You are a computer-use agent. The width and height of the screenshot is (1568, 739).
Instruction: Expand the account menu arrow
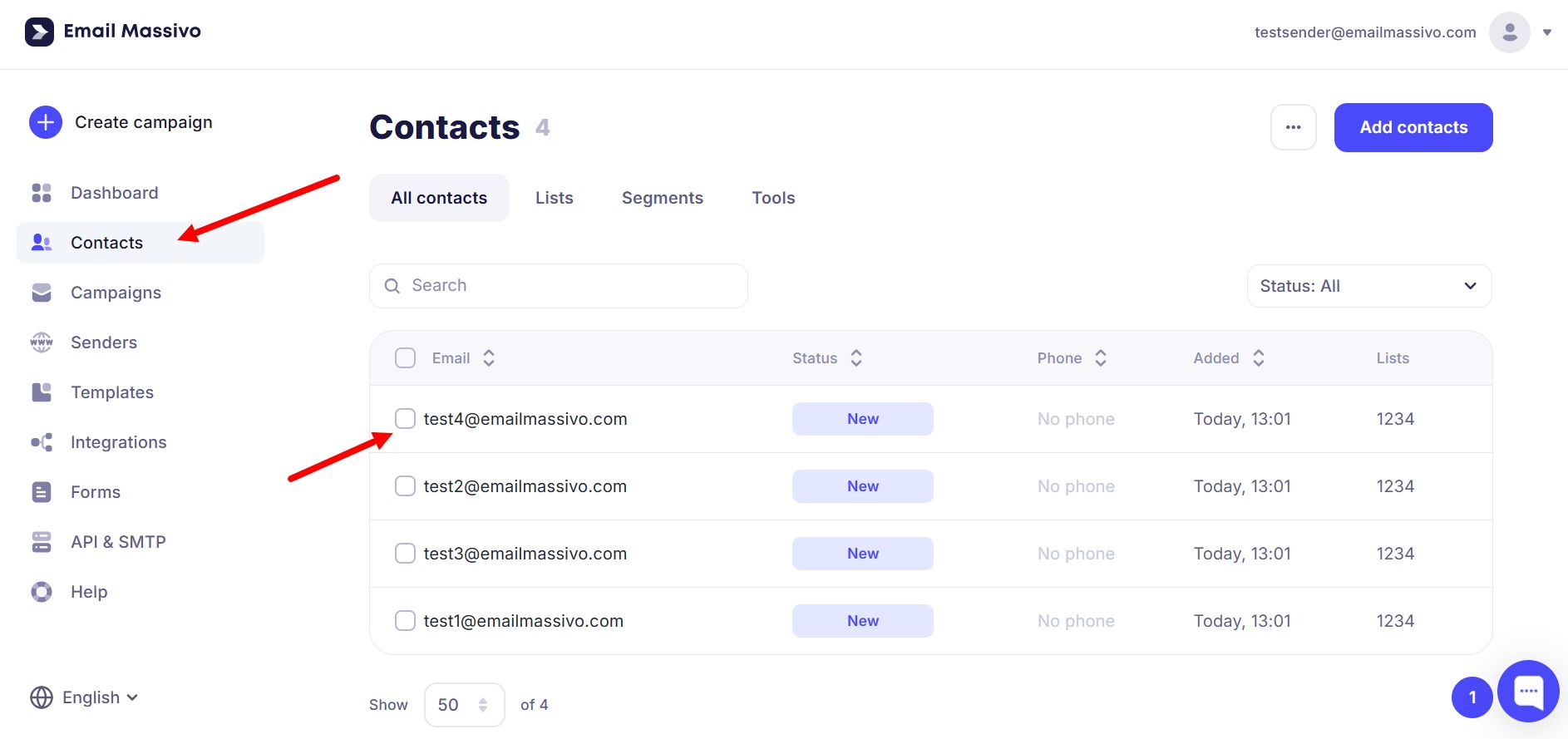click(x=1546, y=32)
